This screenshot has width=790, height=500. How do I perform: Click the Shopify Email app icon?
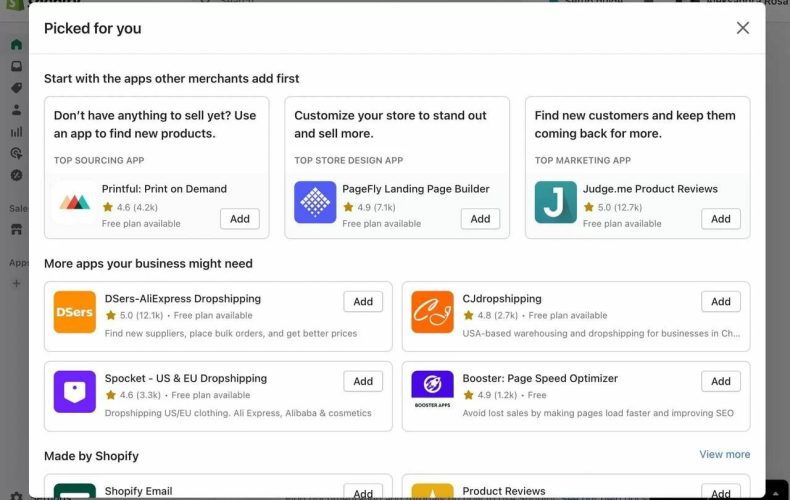click(x=75, y=491)
